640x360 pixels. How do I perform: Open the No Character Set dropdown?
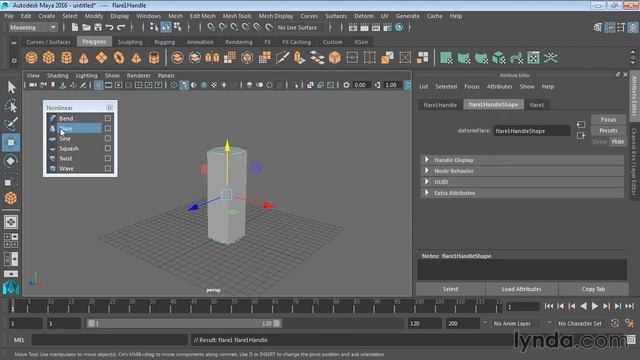pos(580,323)
